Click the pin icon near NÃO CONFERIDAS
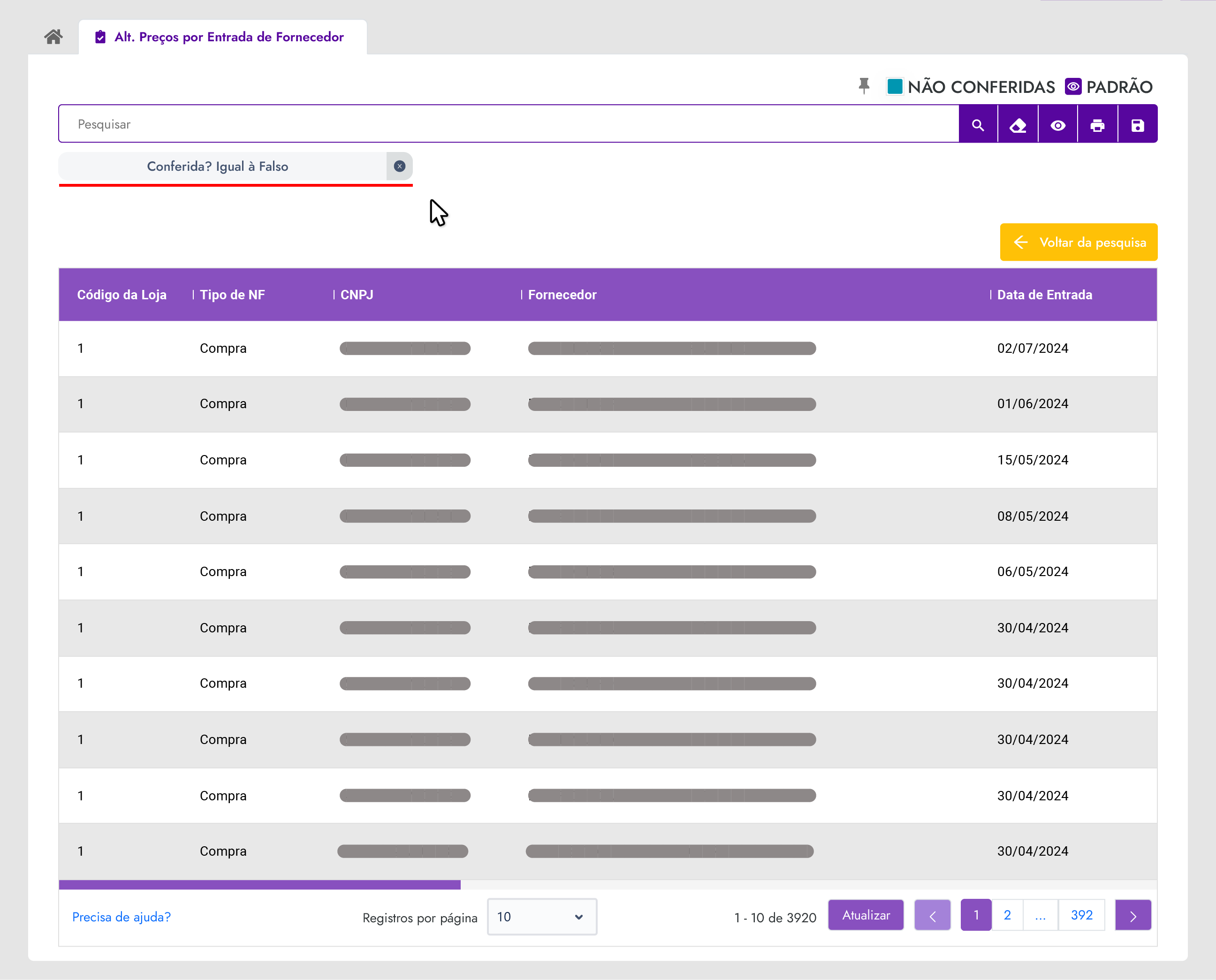This screenshot has width=1216, height=980. 864,86
